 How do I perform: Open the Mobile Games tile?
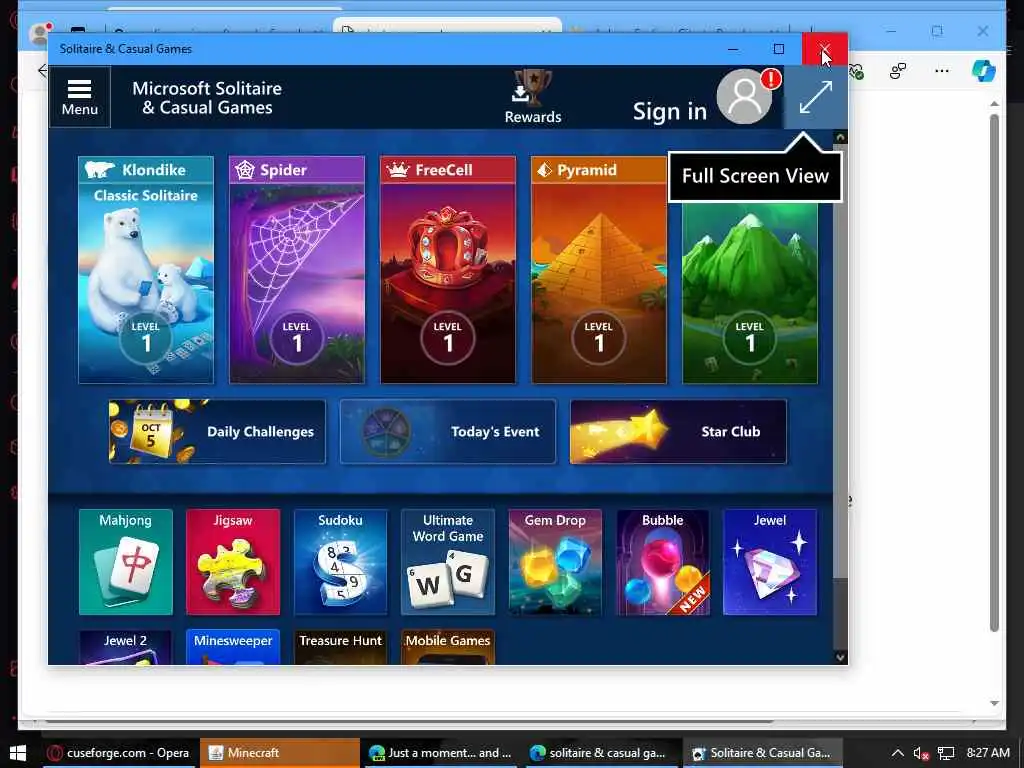448,647
